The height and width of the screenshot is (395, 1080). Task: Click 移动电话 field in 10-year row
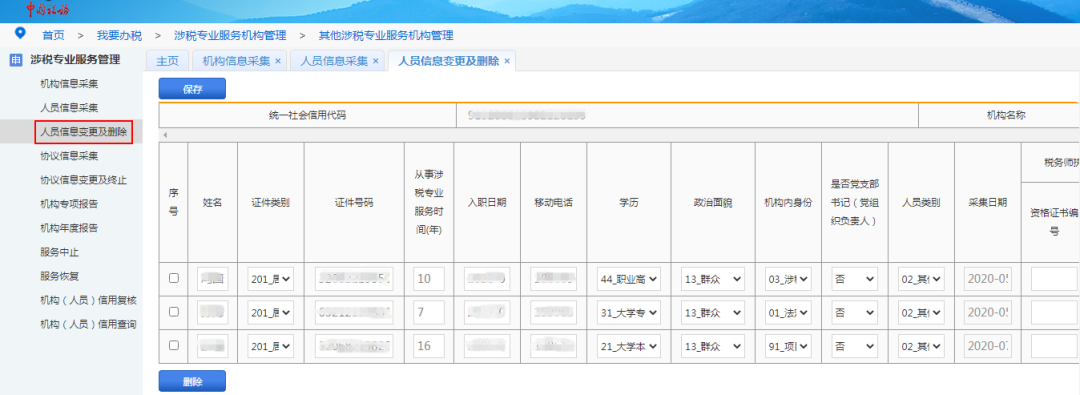point(554,279)
